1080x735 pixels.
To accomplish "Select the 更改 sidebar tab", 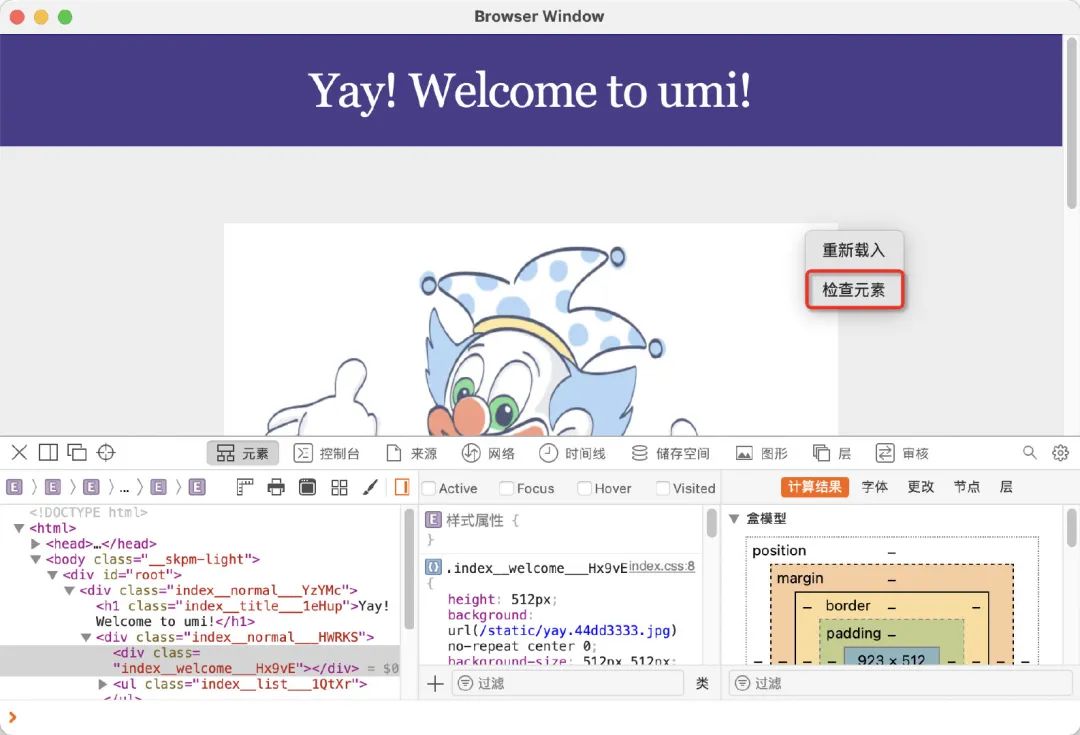I will (920, 487).
